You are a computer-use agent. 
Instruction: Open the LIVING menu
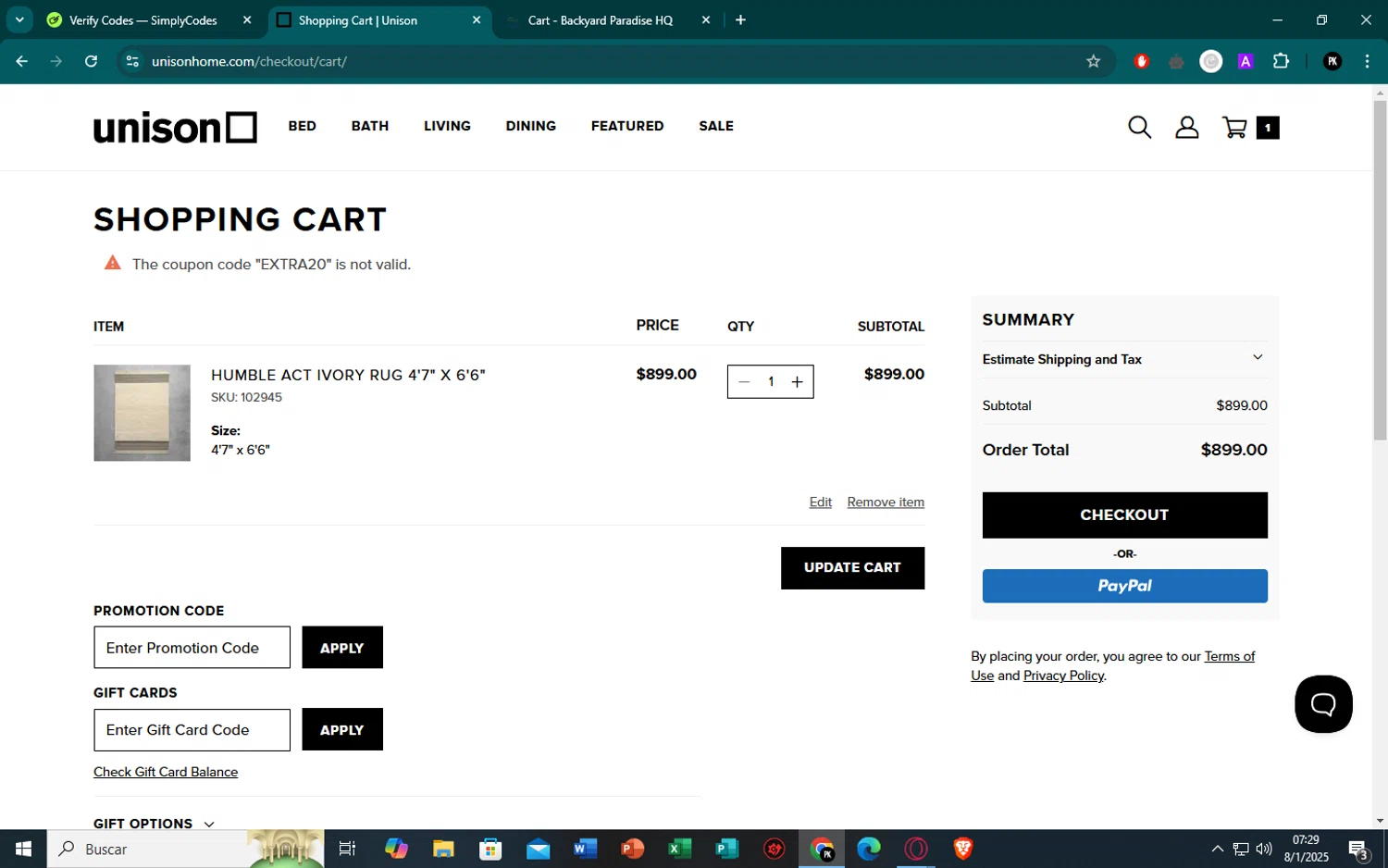[447, 126]
